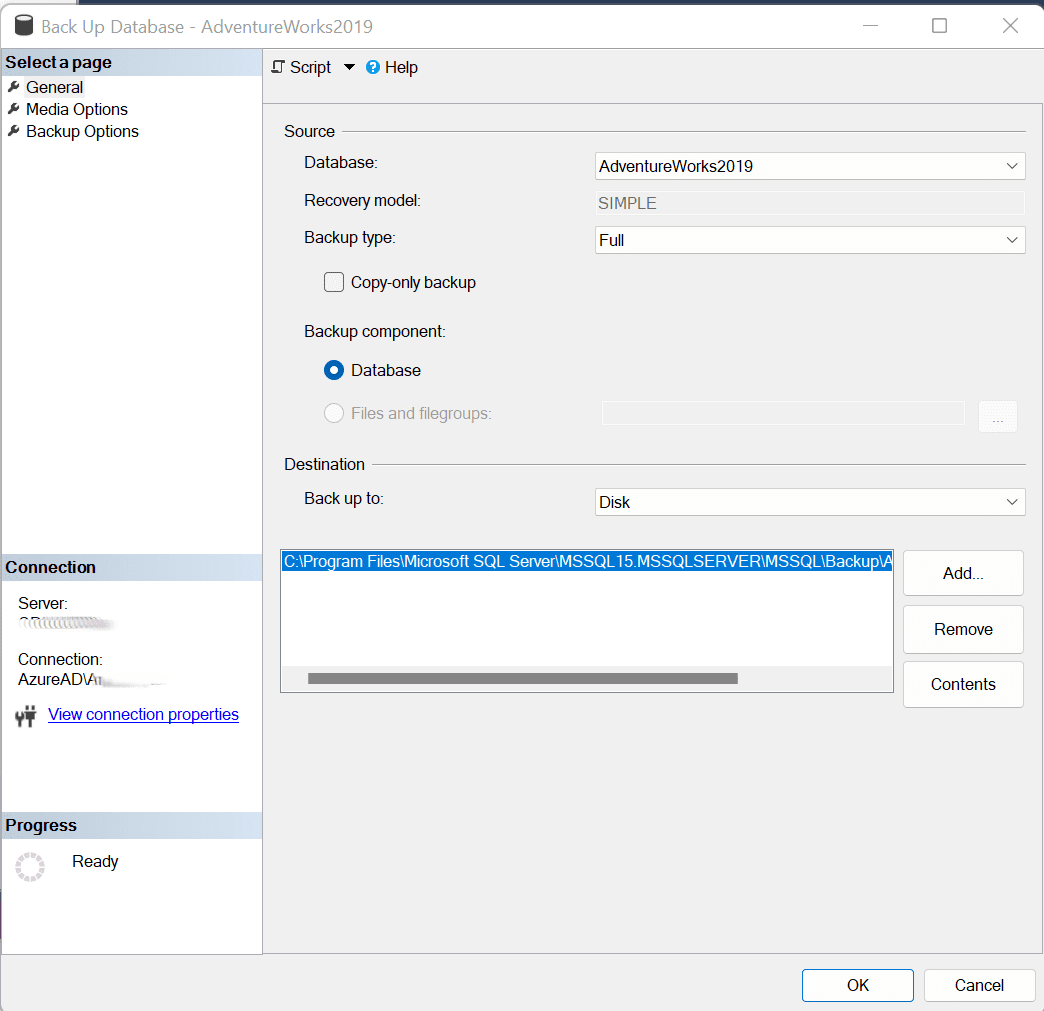This screenshot has height=1011, width=1044.
Task: Expand the Database combo box
Action: [1011, 166]
